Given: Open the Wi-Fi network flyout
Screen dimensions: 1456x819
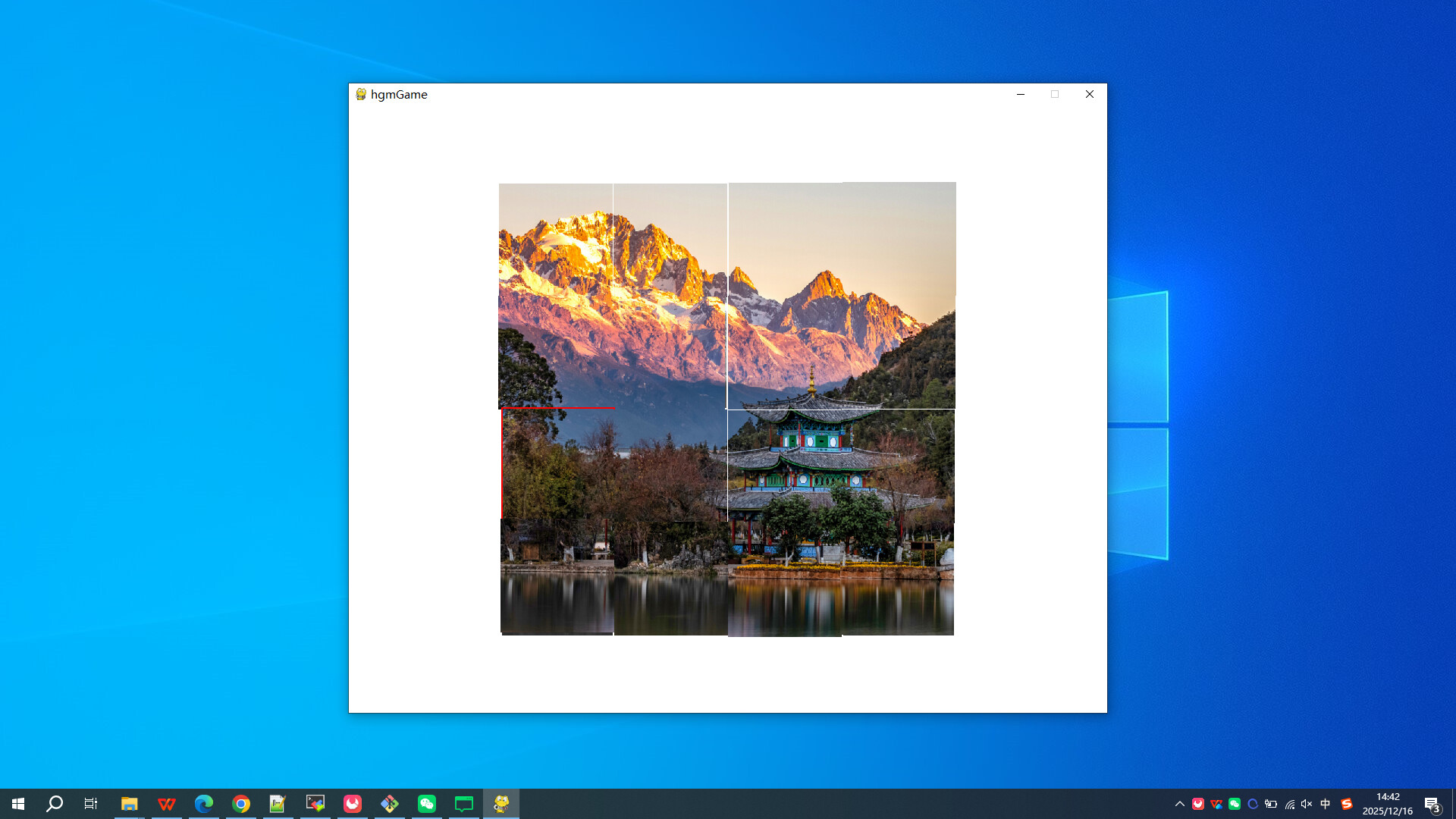Looking at the screenshot, I should tap(1289, 804).
